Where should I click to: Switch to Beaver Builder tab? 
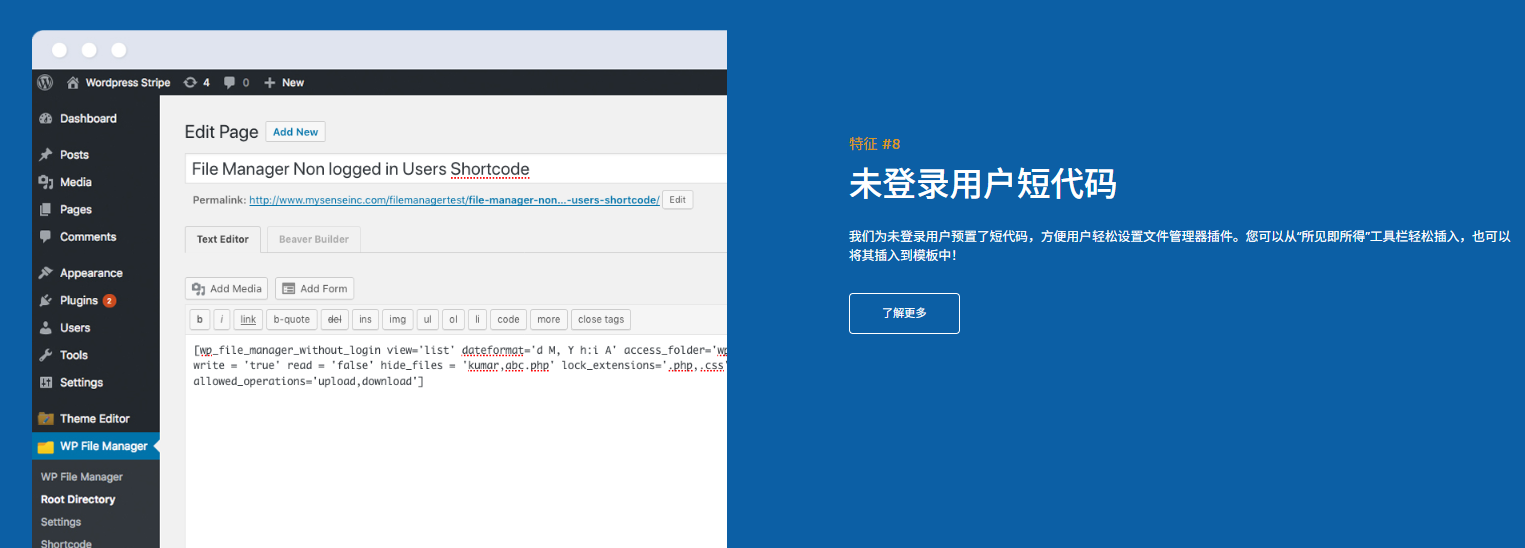pos(314,240)
